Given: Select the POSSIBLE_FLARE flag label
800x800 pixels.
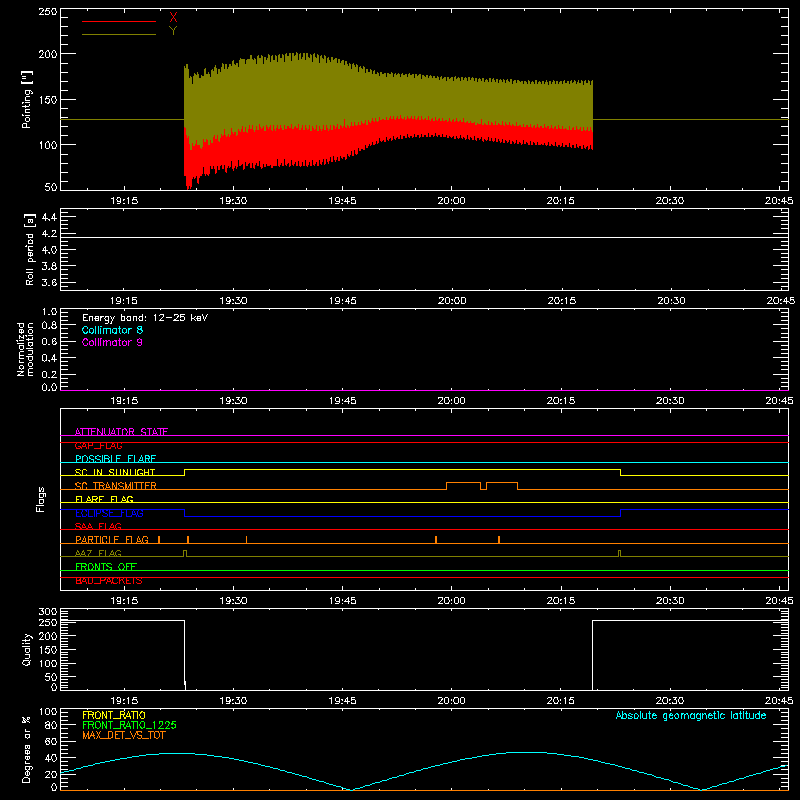Looking at the screenshot, I should pyautogui.click(x=115, y=459).
